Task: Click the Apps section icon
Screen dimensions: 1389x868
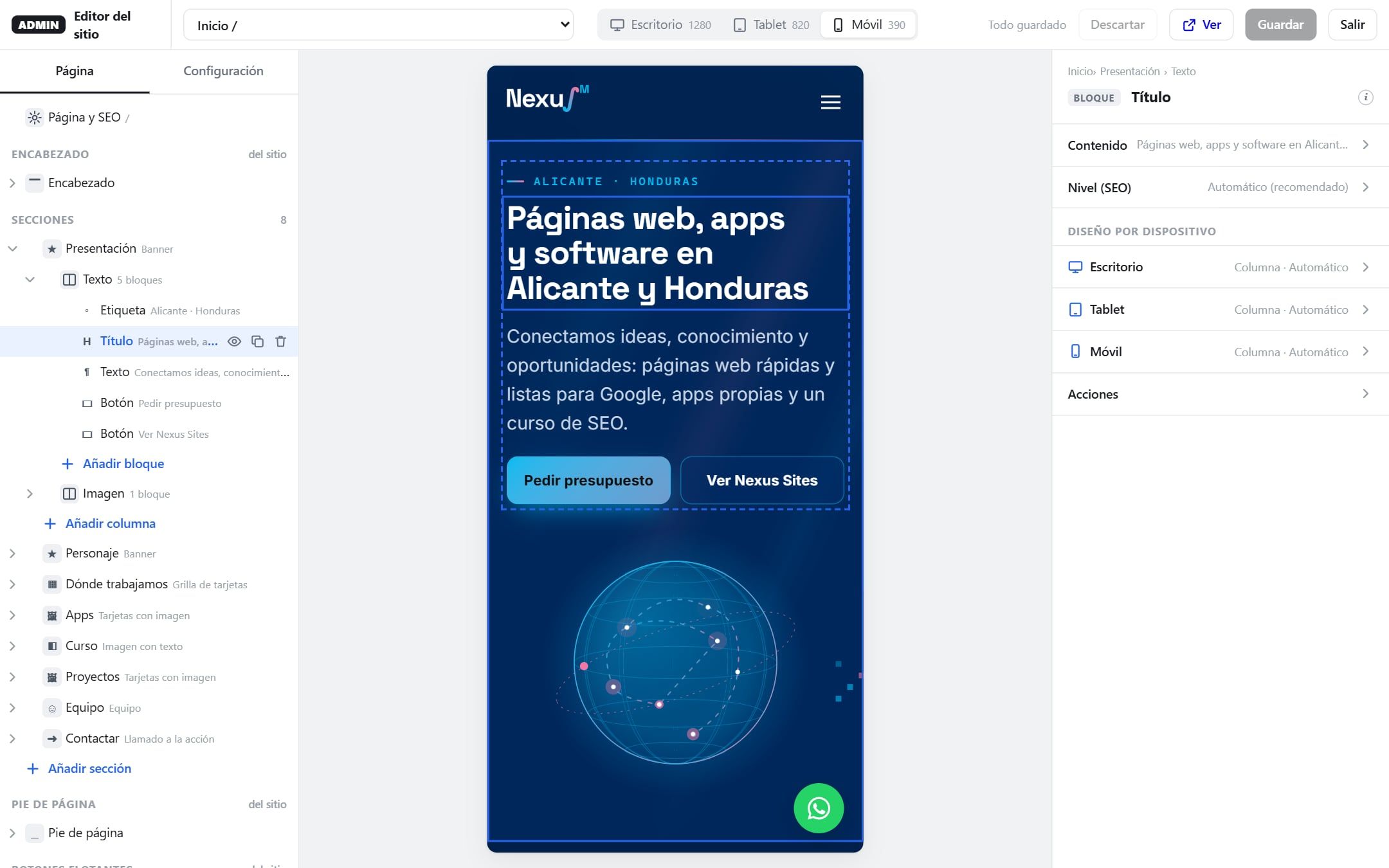Action: [52, 615]
